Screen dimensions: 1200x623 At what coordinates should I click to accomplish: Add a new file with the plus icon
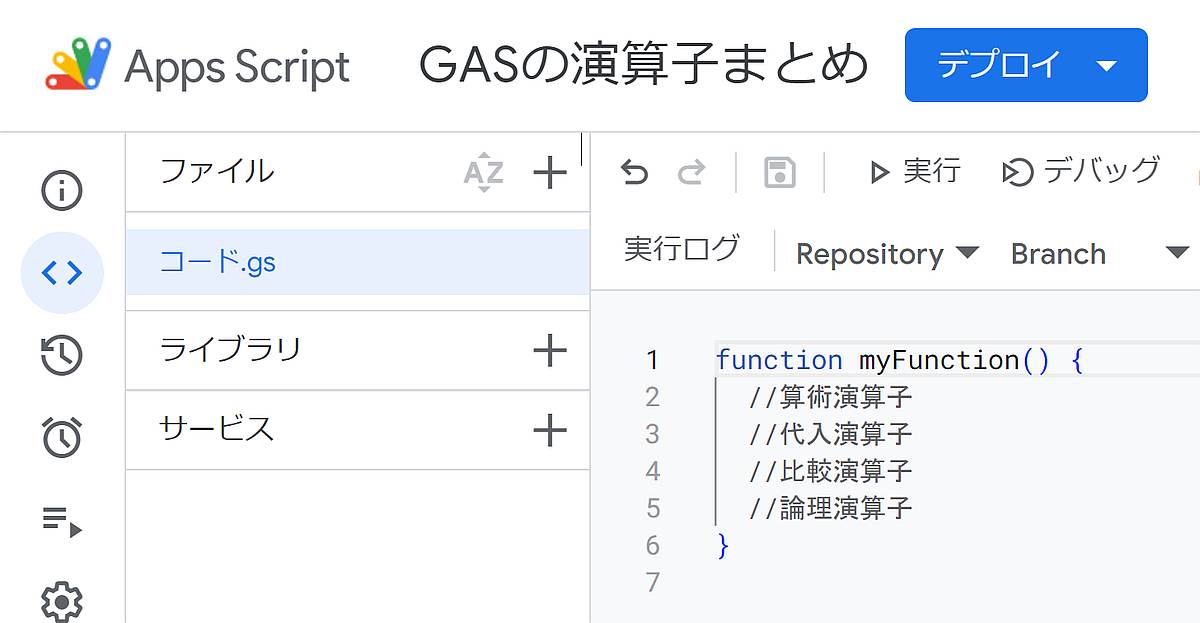point(548,171)
